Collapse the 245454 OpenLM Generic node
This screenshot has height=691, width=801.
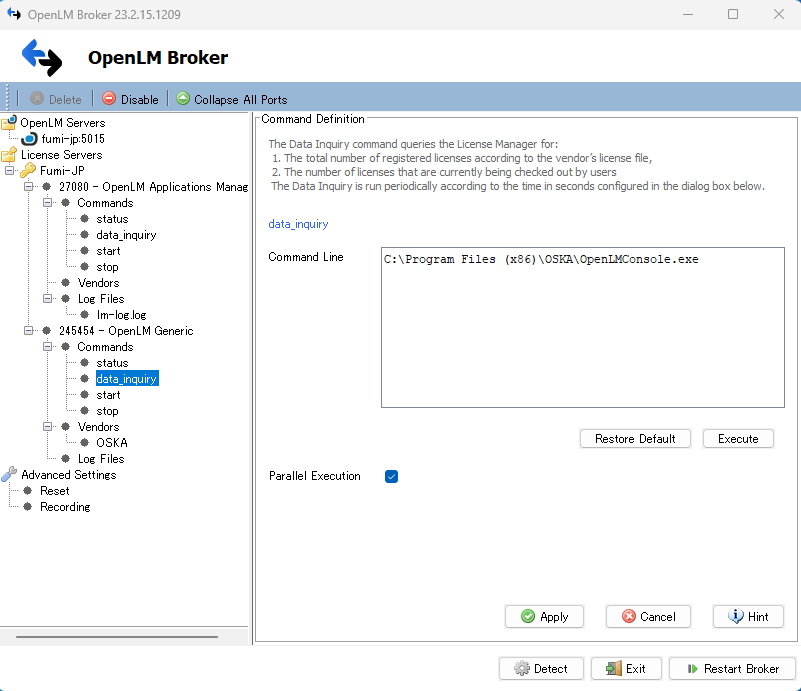click(x=29, y=331)
